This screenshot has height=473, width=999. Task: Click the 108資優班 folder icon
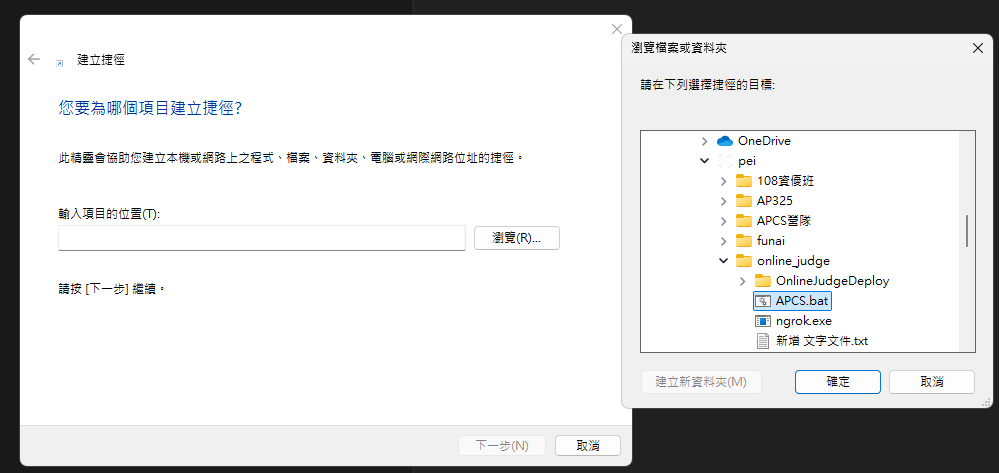coord(744,181)
